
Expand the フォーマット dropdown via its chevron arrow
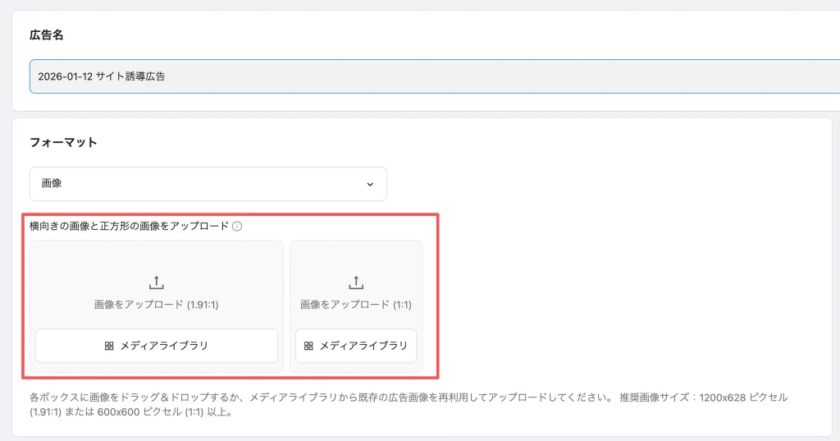(x=370, y=185)
